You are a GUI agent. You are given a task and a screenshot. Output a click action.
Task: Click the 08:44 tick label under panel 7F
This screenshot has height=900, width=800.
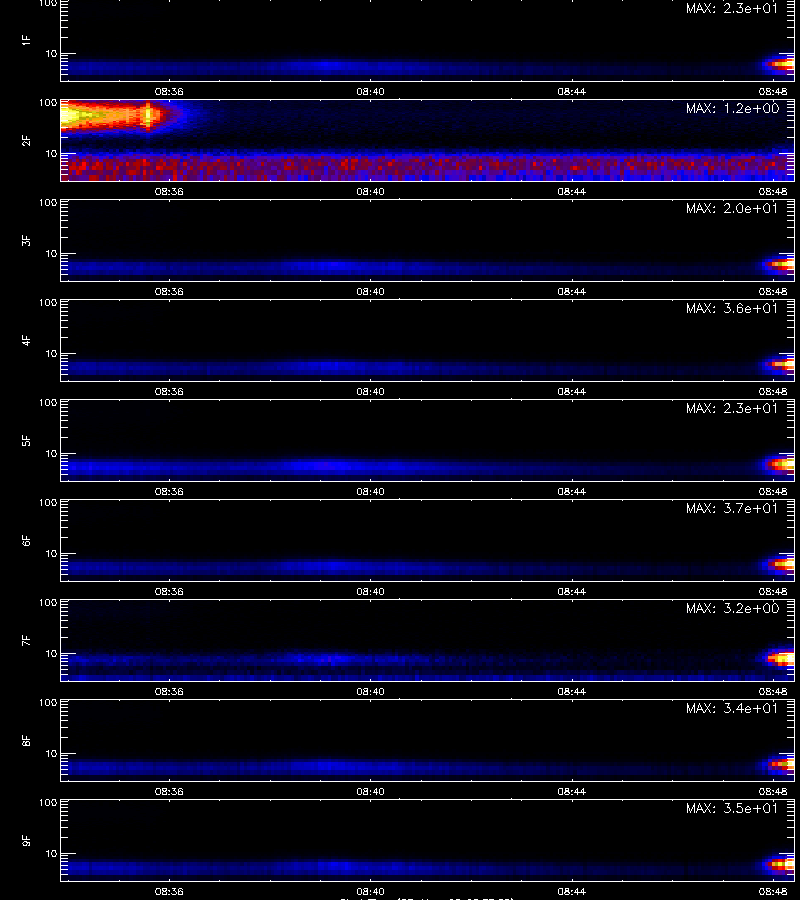[x=572, y=692]
